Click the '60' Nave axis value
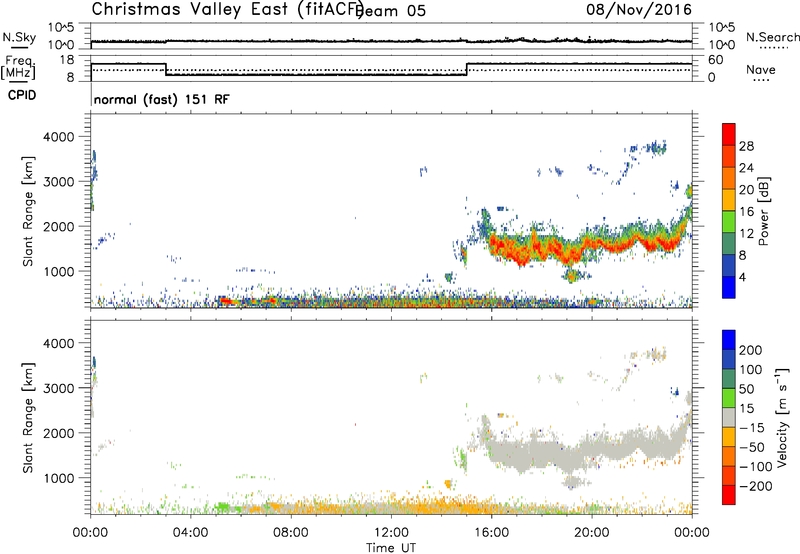This screenshot has height=554, width=800. coord(716,60)
